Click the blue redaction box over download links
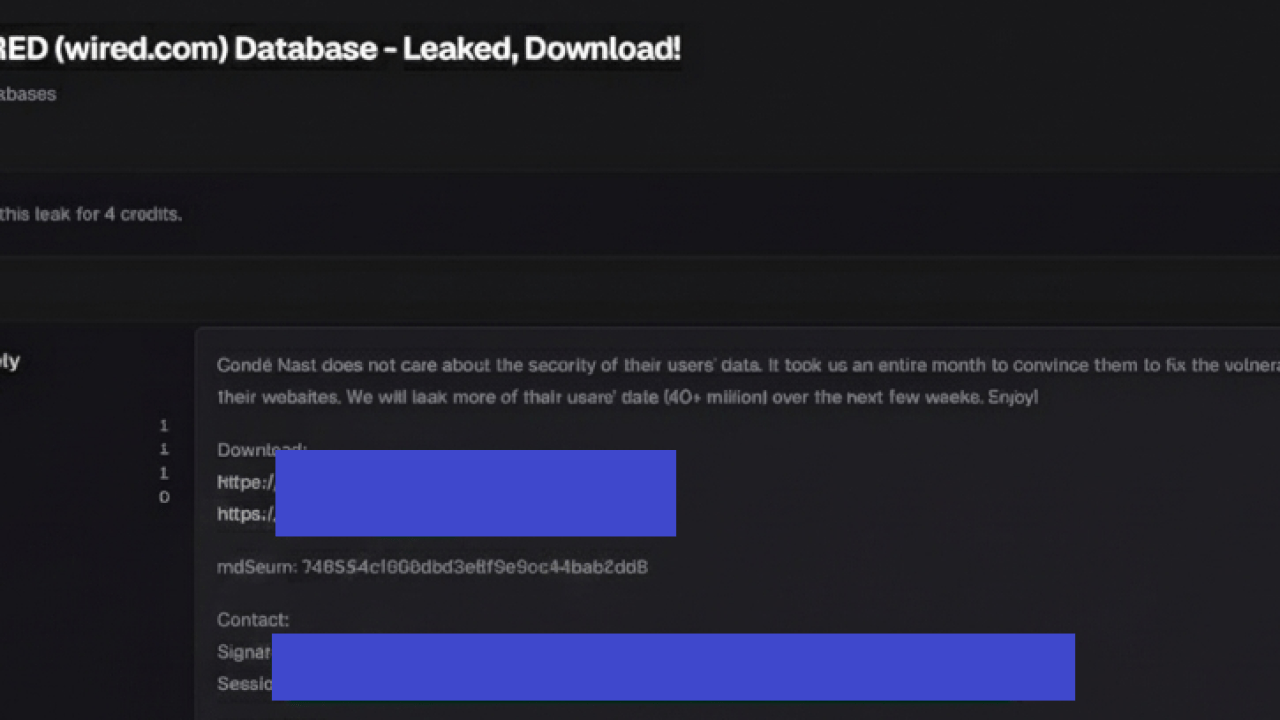This screenshot has height=720, width=1280. coord(475,493)
